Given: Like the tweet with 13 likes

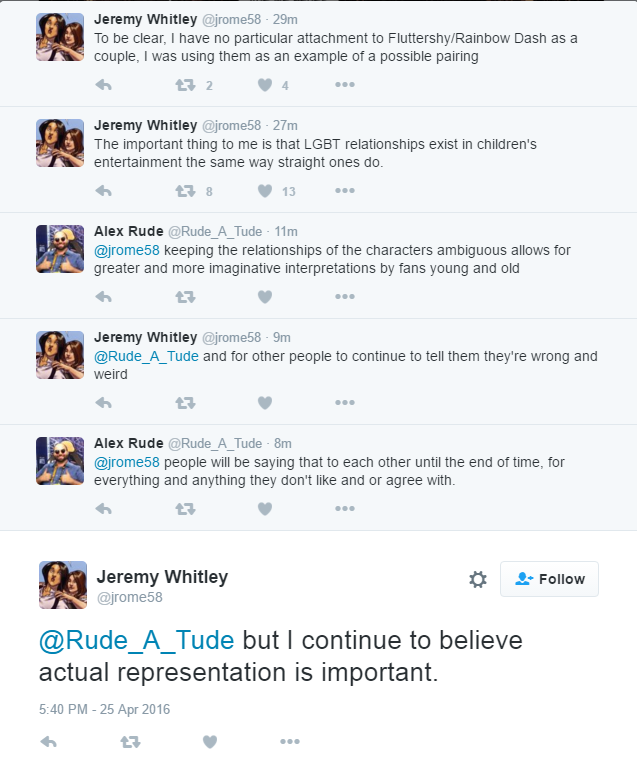Looking at the screenshot, I should pyautogui.click(x=265, y=191).
